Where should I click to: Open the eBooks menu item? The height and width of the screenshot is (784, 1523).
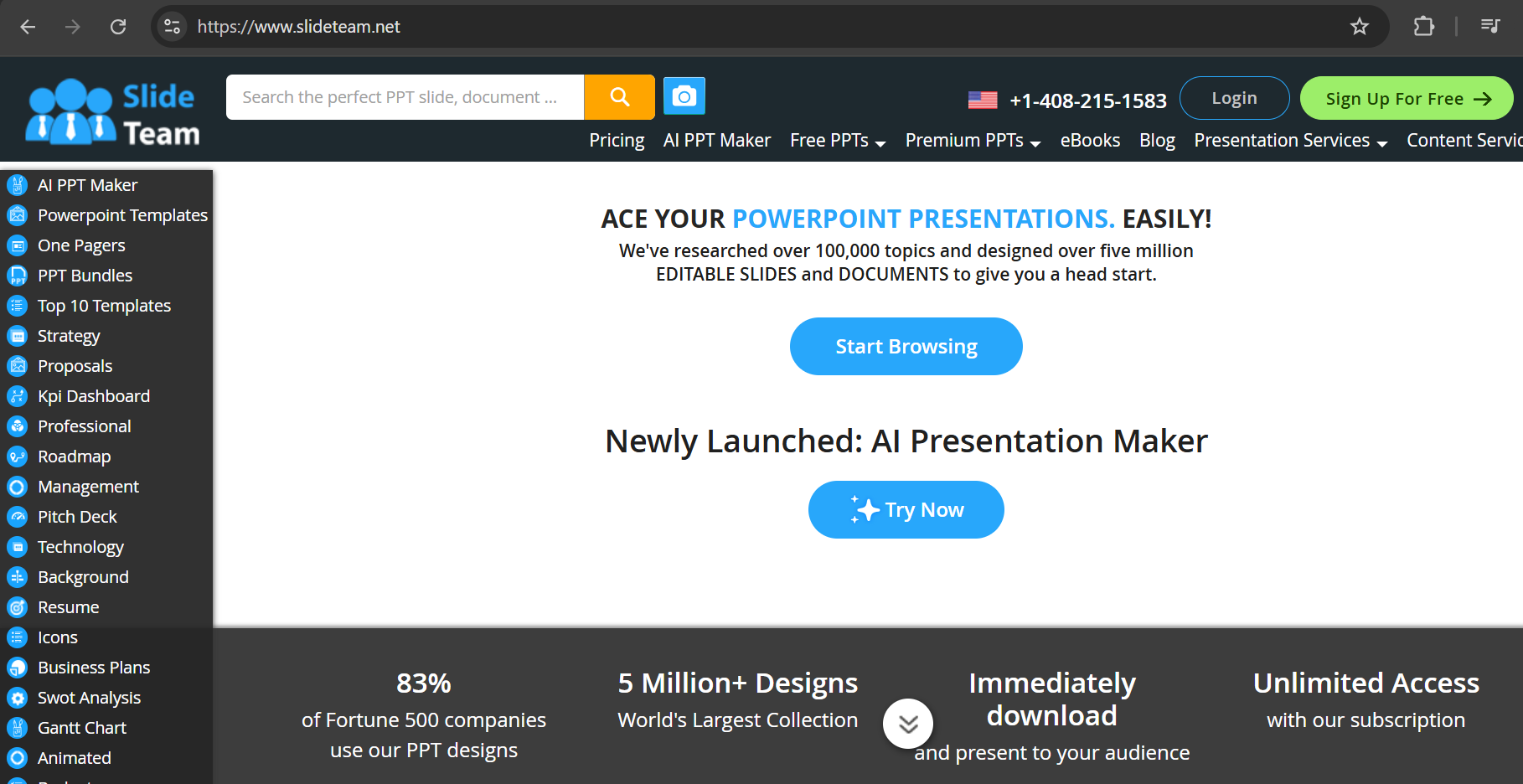(x=1090, y=141)
